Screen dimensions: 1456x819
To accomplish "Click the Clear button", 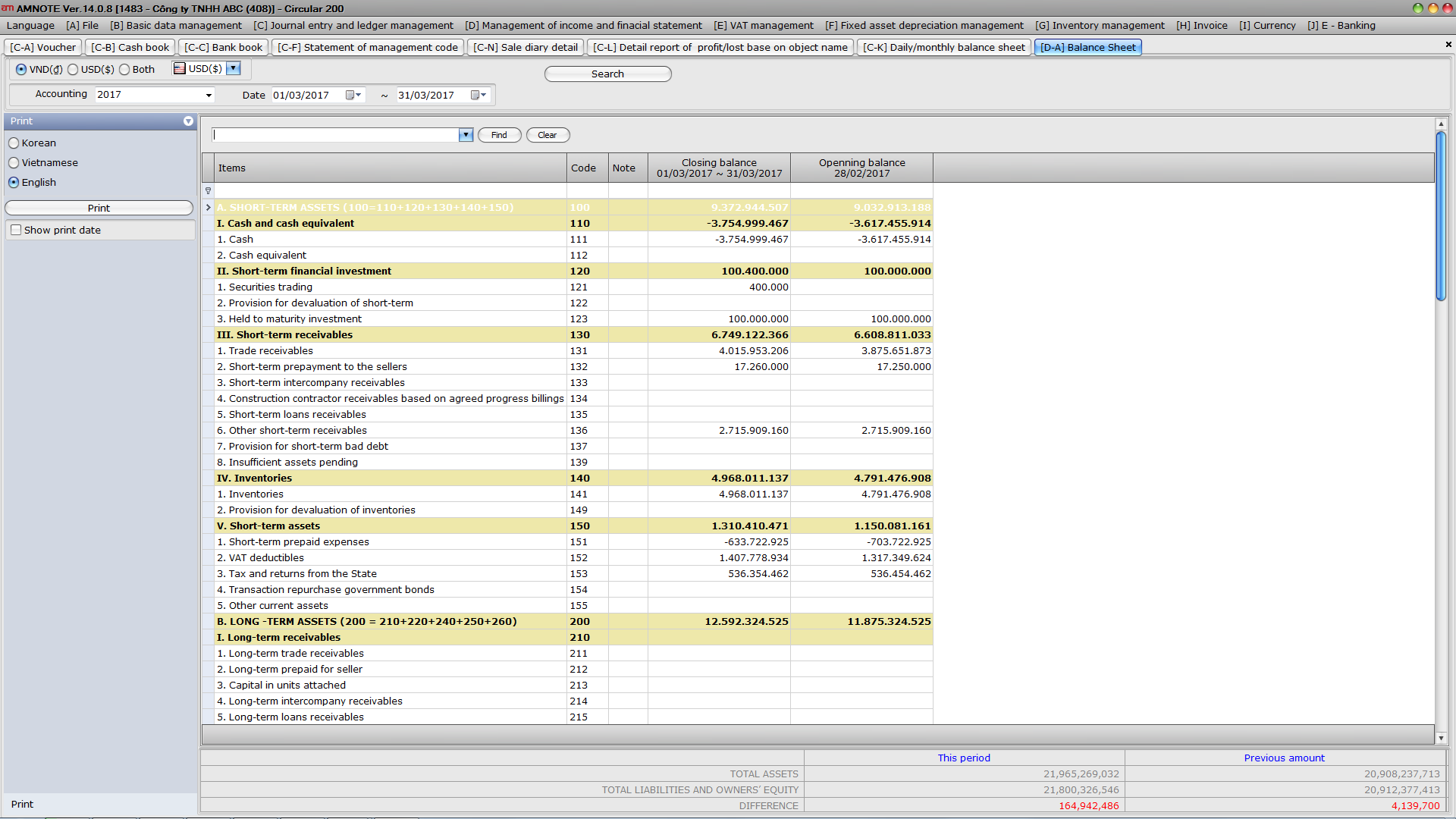I will point(548,135).
